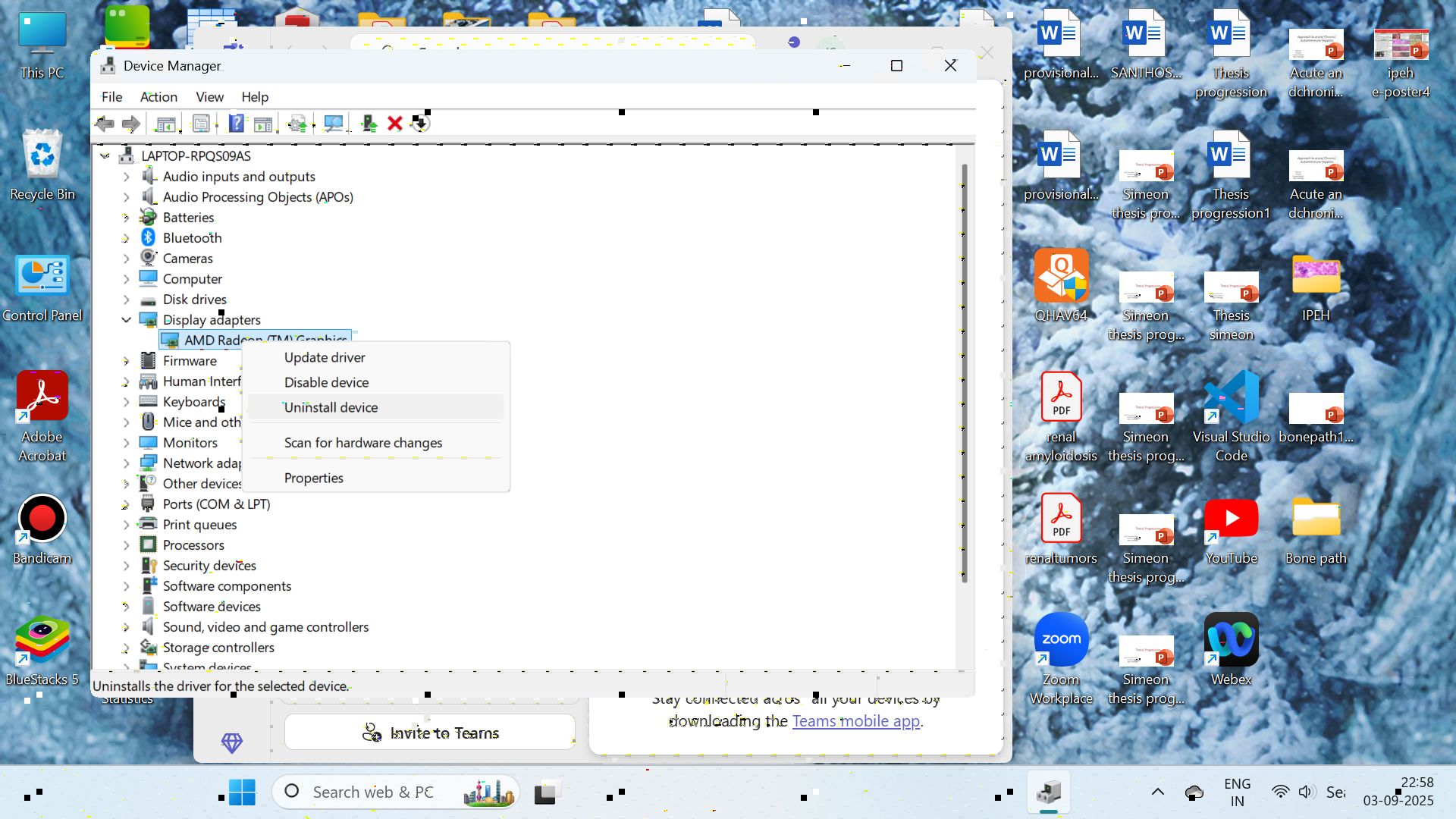
Task: Click the Search web & PC field
Action: point(372,792)
